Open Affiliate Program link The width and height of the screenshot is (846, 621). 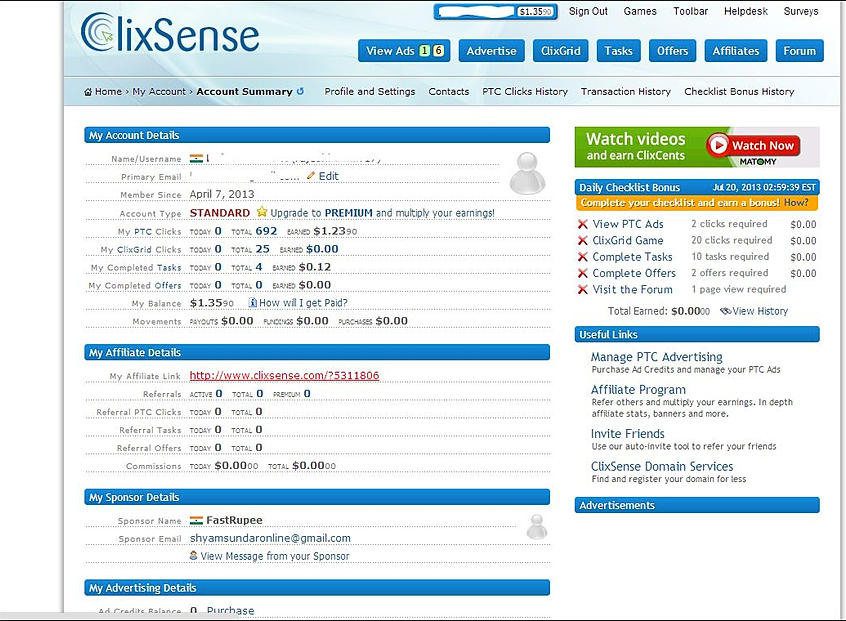[638, 390]
